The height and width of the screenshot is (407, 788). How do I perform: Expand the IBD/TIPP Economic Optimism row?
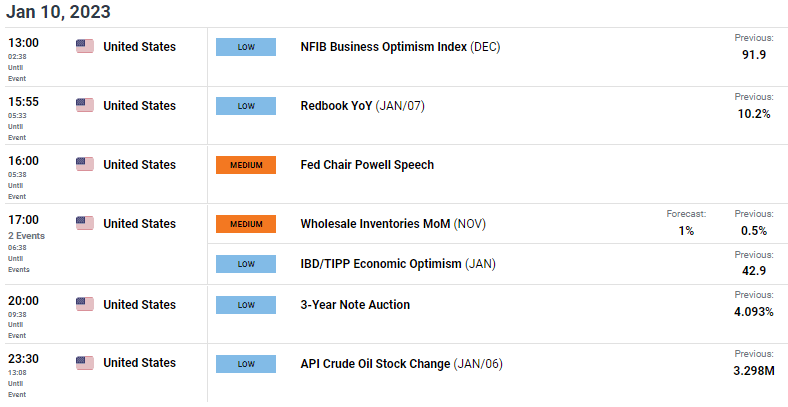(x=398, y=264)
